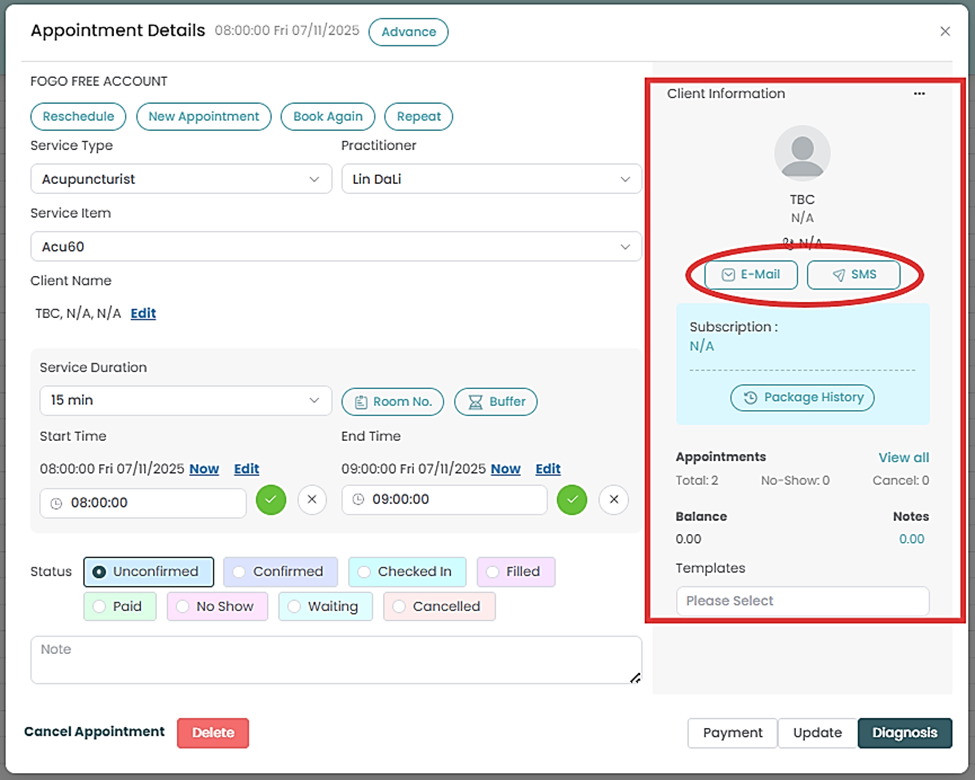The width and height of the screenshot is (975, 780).
Task: Click the client profile avatar
Action: pos(802,153)
